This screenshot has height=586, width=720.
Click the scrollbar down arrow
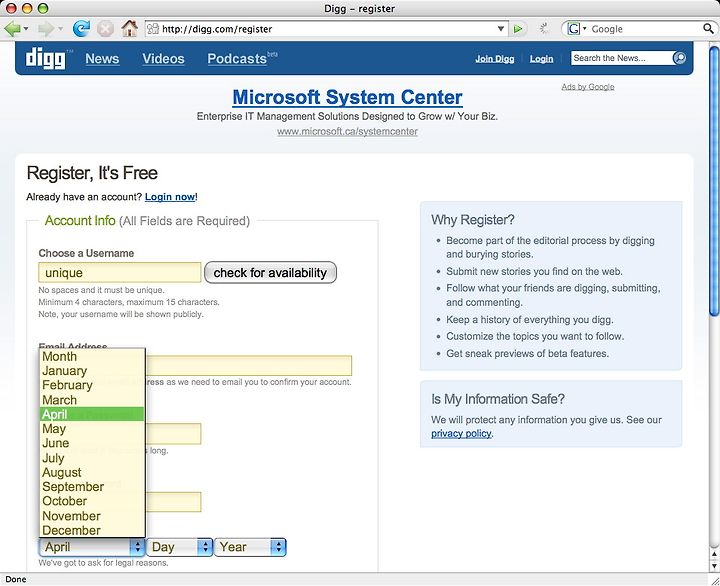[714, 566]
